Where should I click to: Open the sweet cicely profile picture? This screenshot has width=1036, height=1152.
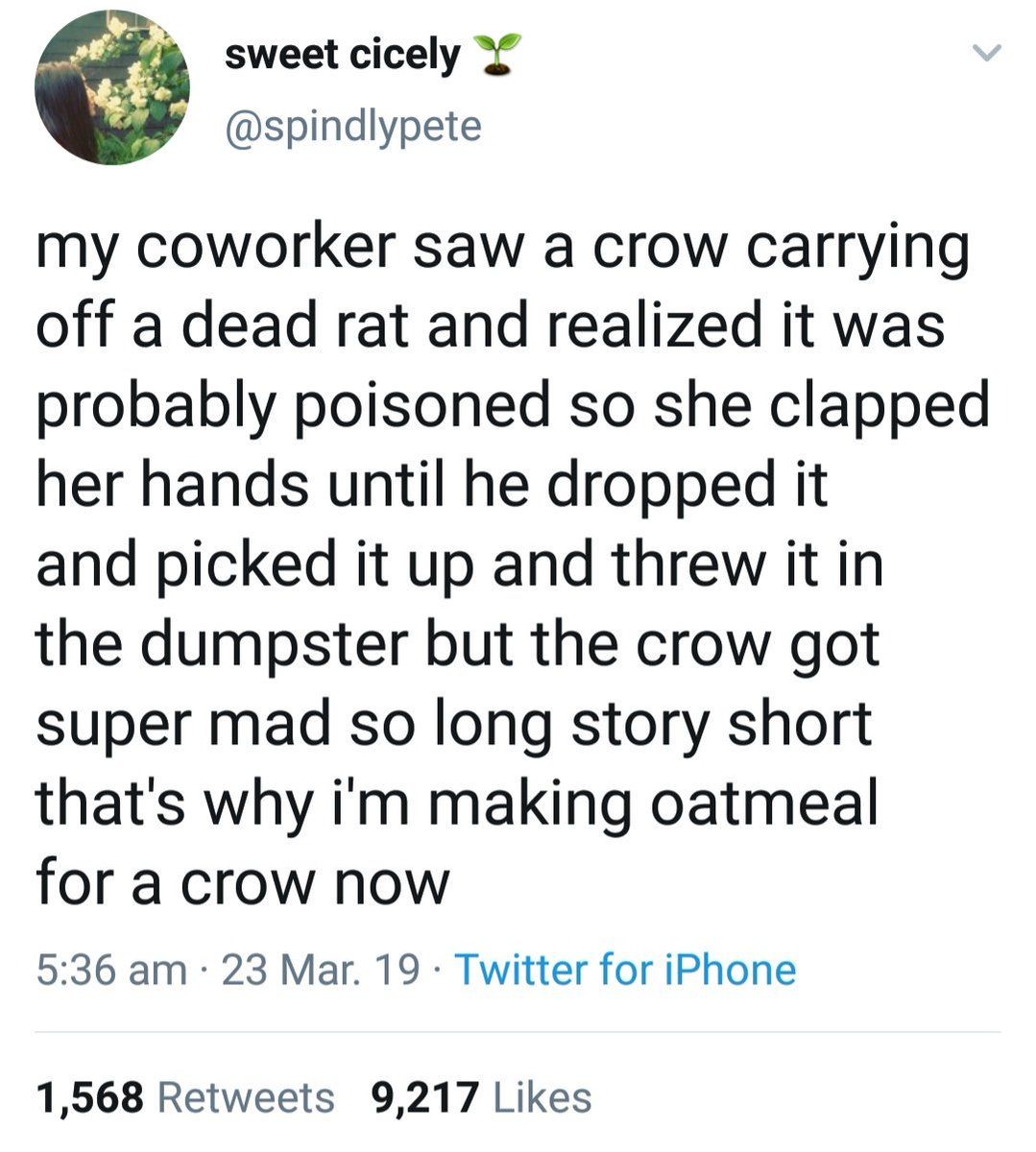point(111,88)
